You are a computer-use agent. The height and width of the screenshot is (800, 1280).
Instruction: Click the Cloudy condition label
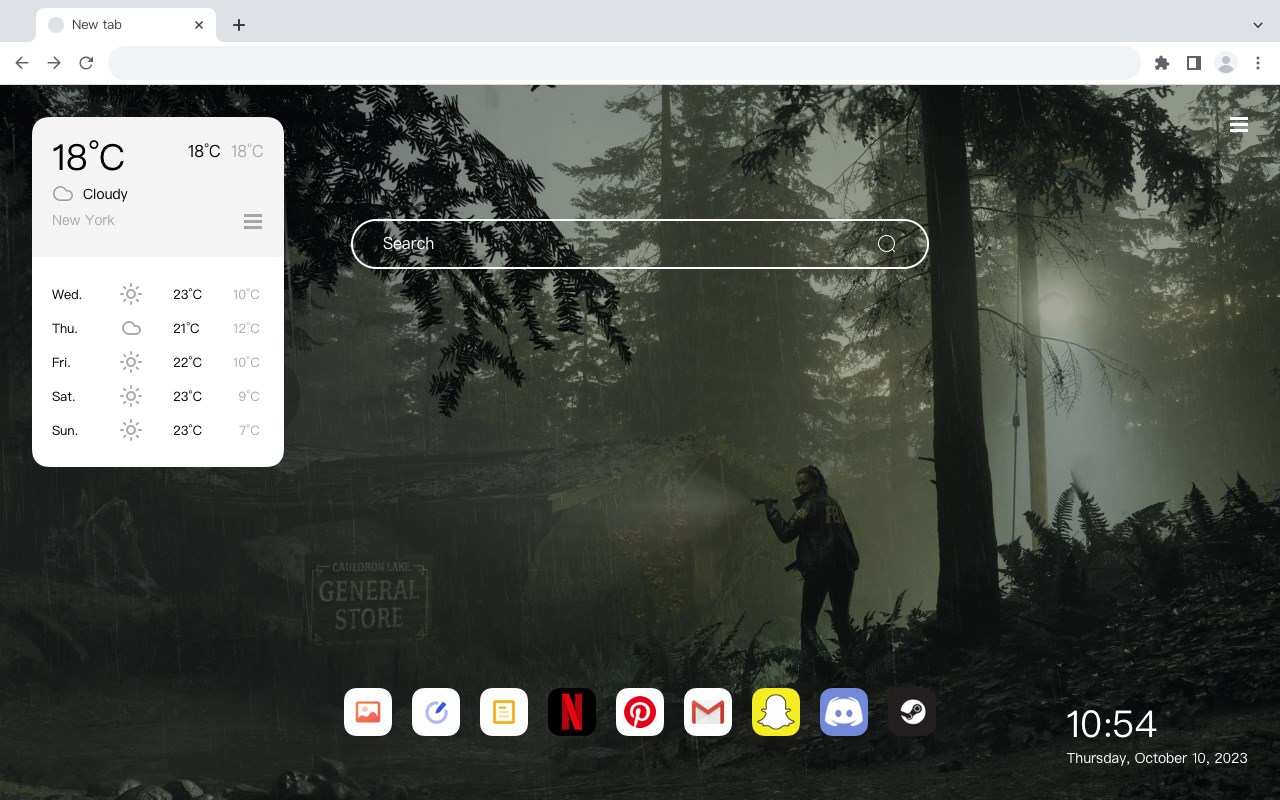pyautogui.click(x=105, y=194)
